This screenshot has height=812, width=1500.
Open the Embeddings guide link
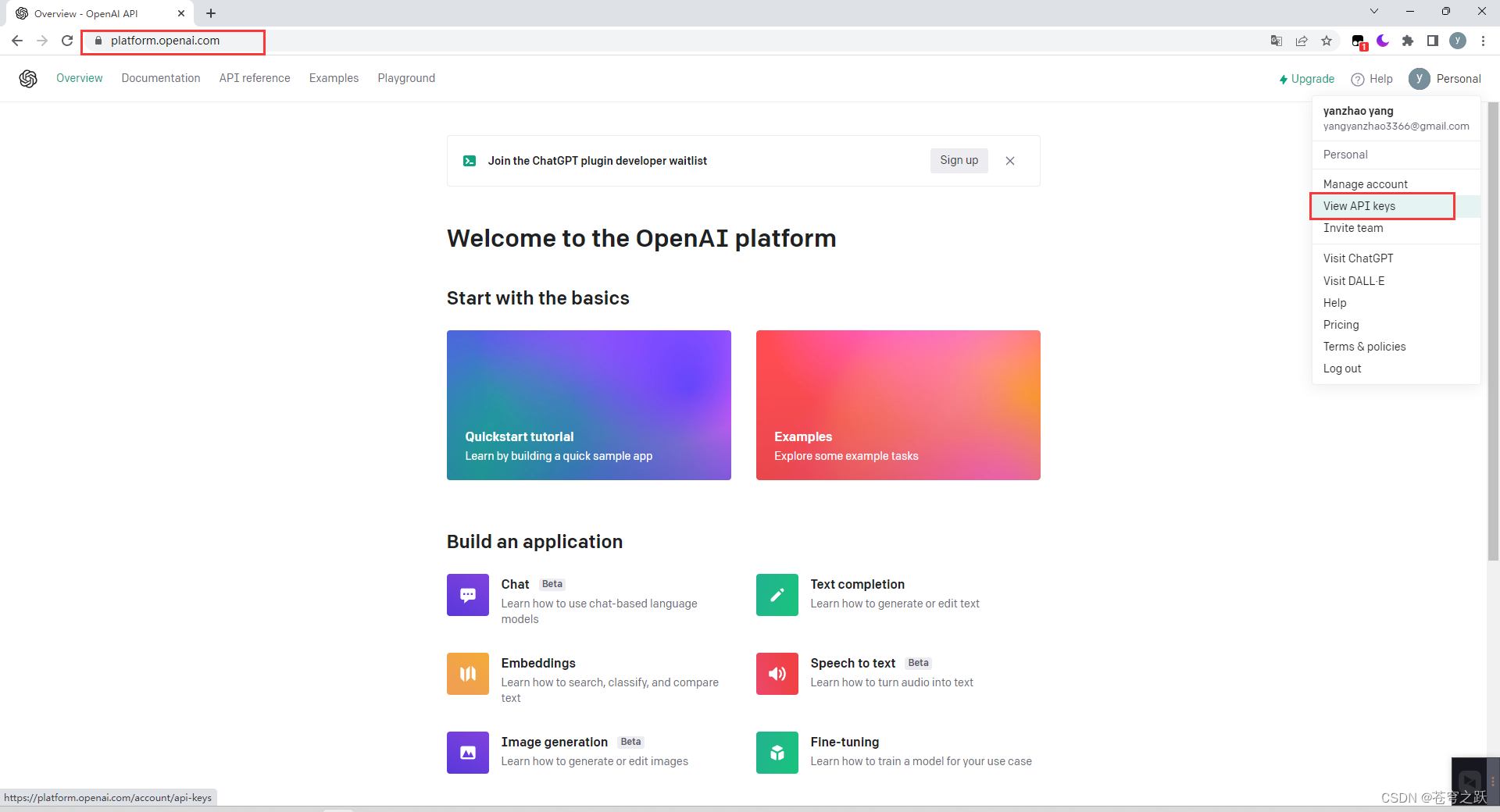[x=538, y=663]
